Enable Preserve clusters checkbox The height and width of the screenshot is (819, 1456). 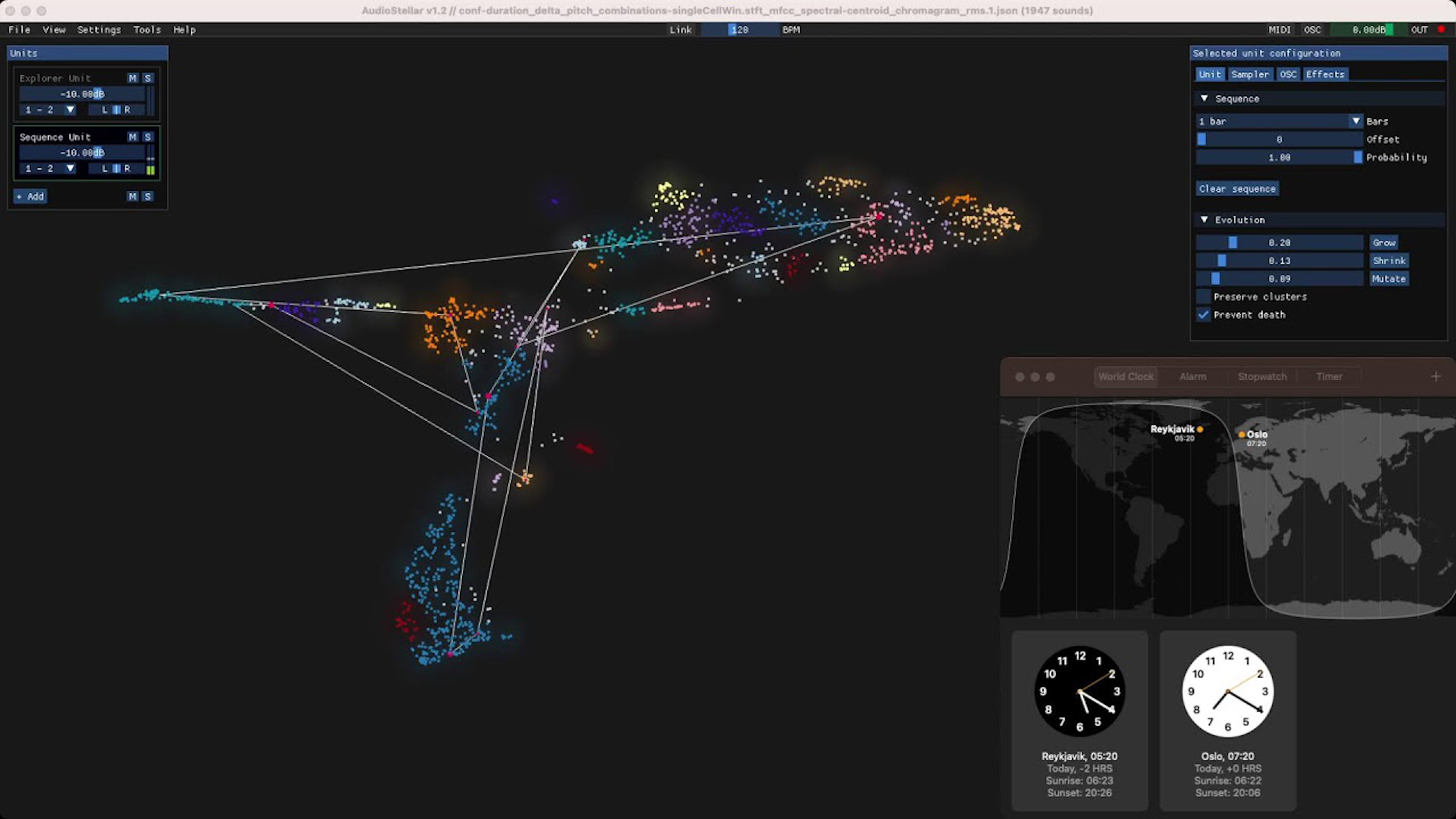click(x=1203, y=297)
